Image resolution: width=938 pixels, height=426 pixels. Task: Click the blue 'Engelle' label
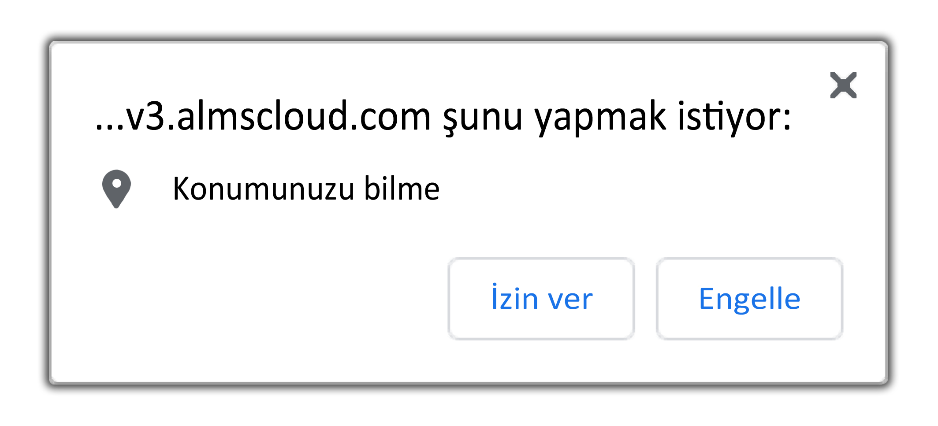tap(750, 300)
